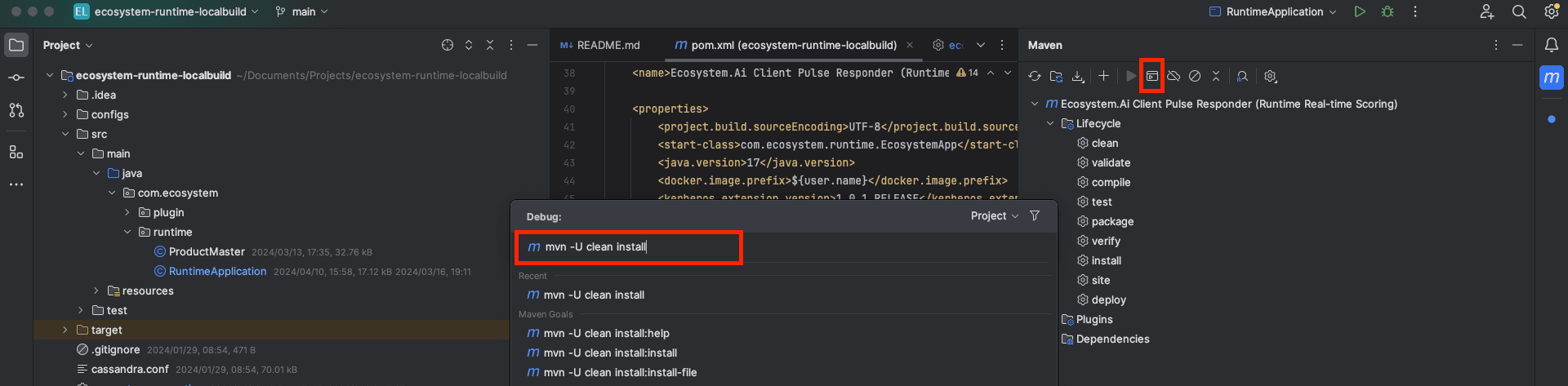Select the clean lifecycle goal
Image resolution: width=1568 pixels, height=386 pixels.
(1104, 143)
